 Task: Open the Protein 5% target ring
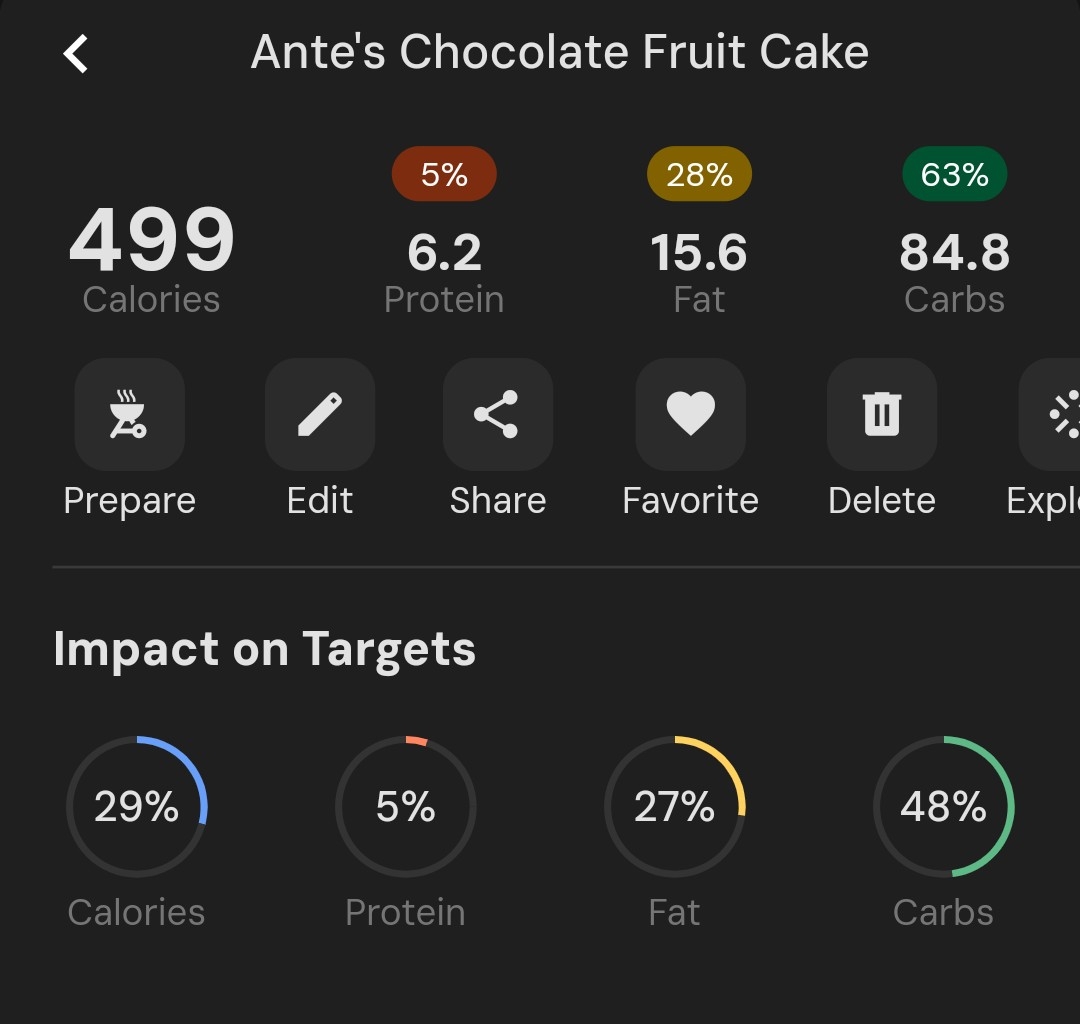pyautogui.click(x=405, y=807)
